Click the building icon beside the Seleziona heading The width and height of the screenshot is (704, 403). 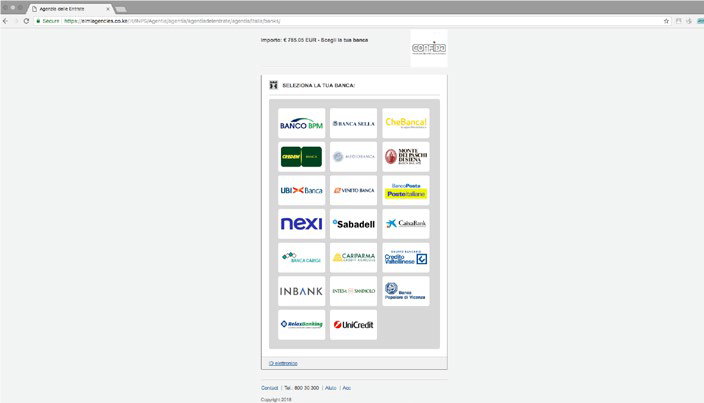coord(273,85)
